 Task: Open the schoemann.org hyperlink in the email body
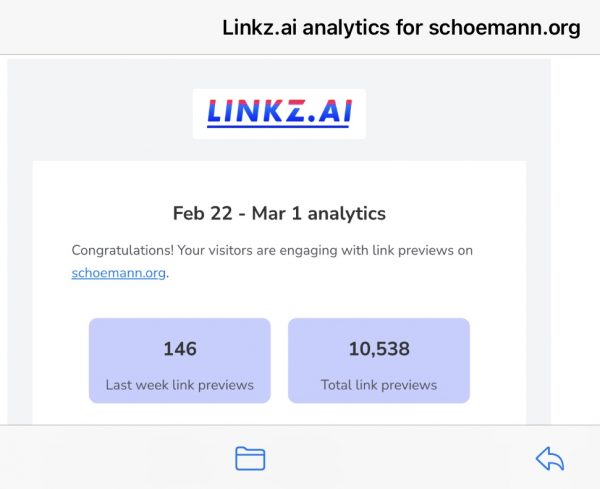click(119, 273)
